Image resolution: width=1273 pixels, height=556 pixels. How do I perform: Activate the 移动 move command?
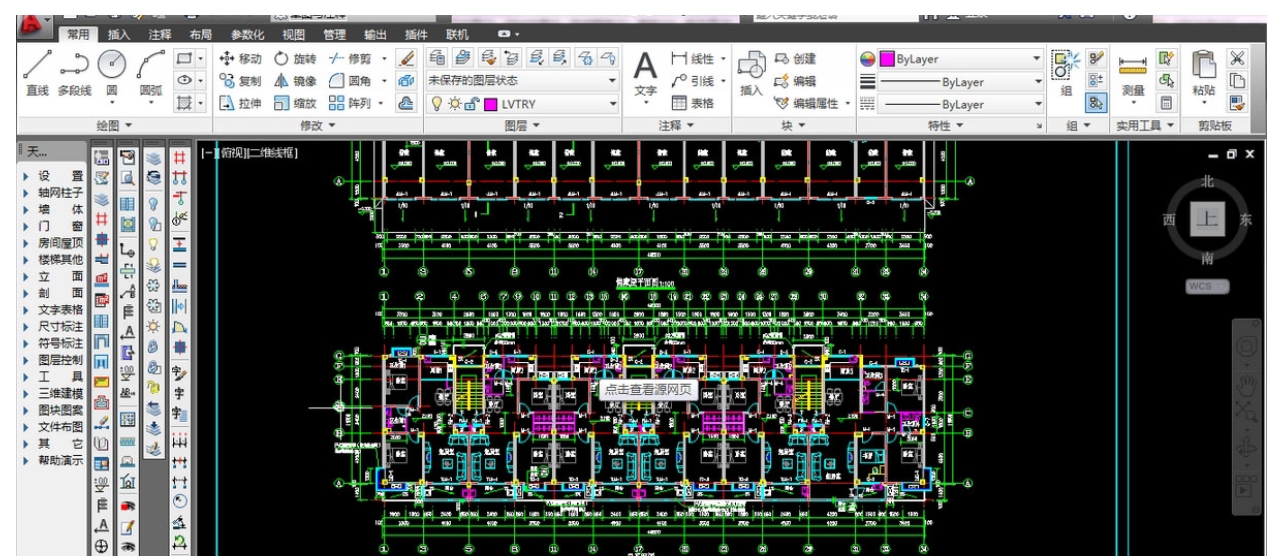point(239,60)
